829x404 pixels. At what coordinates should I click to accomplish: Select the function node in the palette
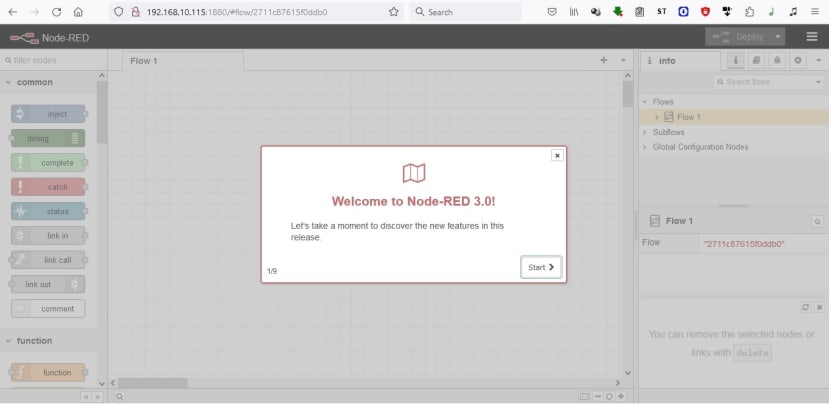coord(48,372)
